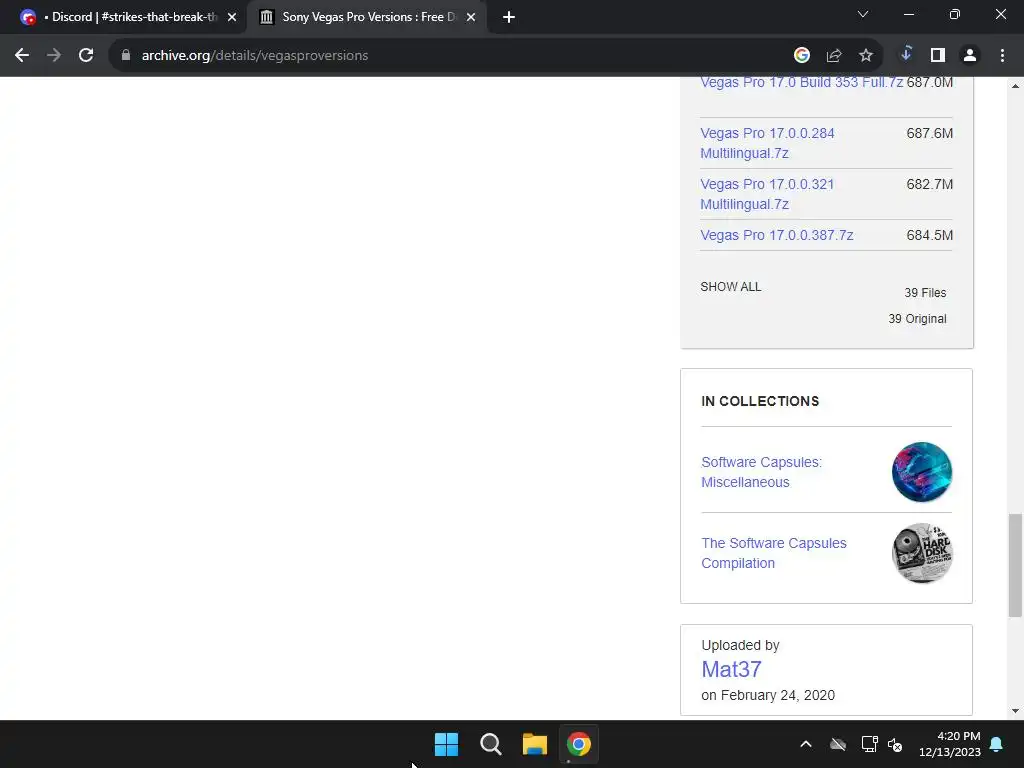
Task: Click the 687.6M file size
Action: coord(929,133)
